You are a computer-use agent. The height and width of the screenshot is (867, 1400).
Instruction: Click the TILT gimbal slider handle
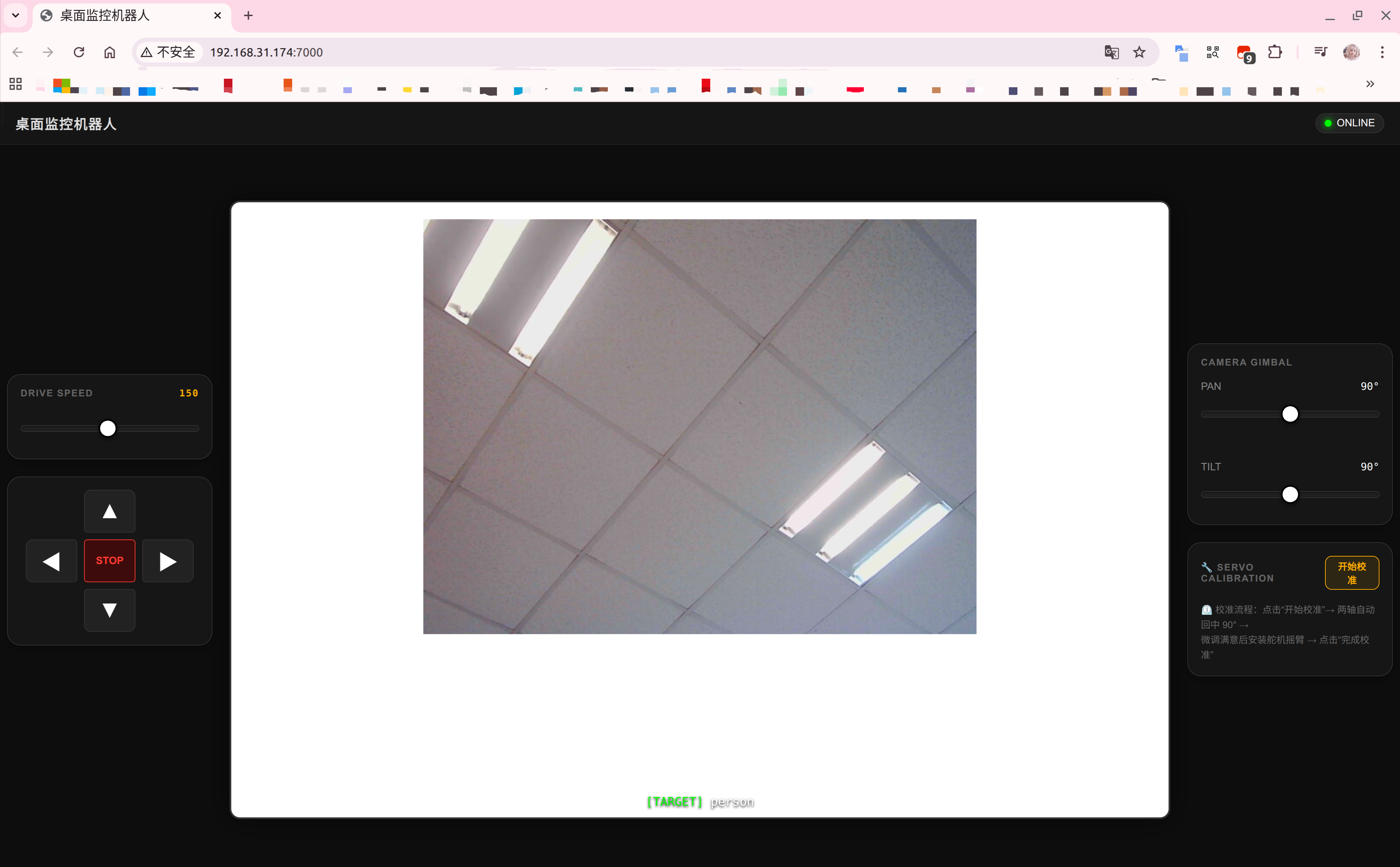[x=1290, y=494]
